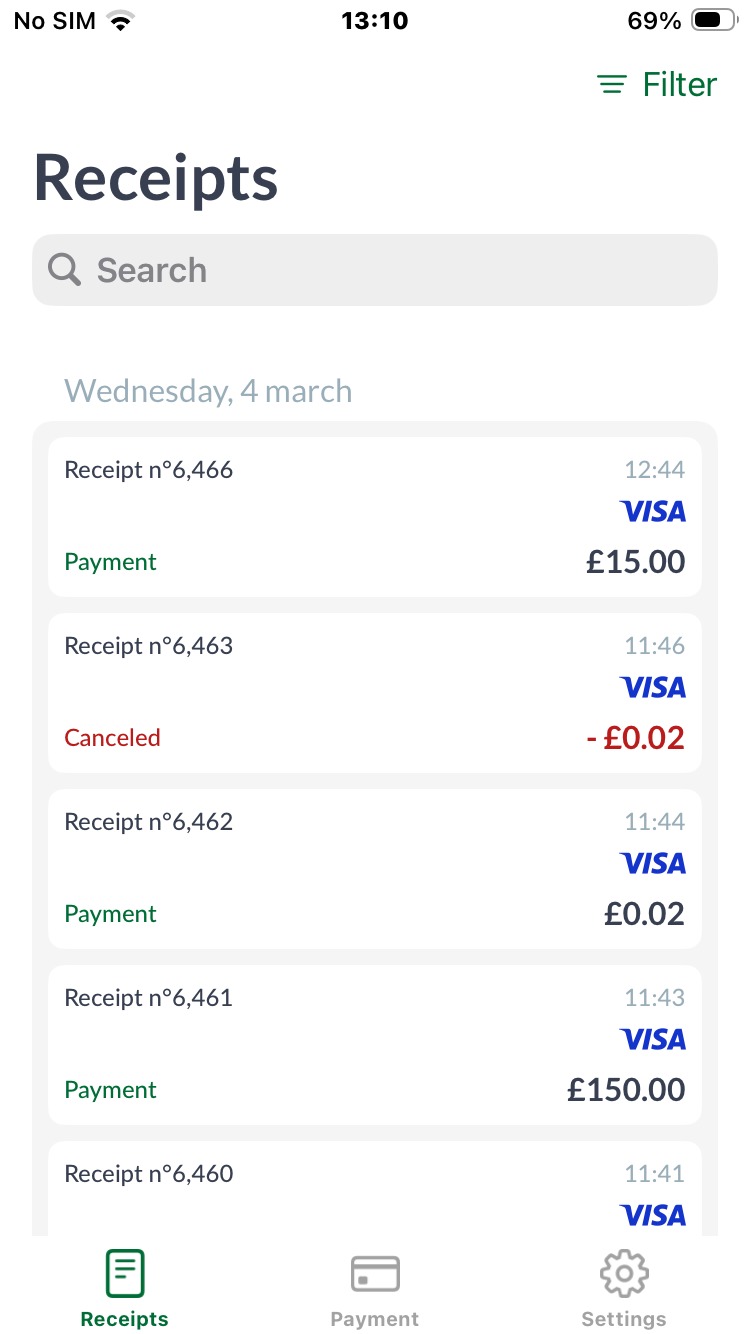The height and width of the screenshot is (1334, 750).
Task: Open the Settings gear icon
Action: coord(624,1273)
